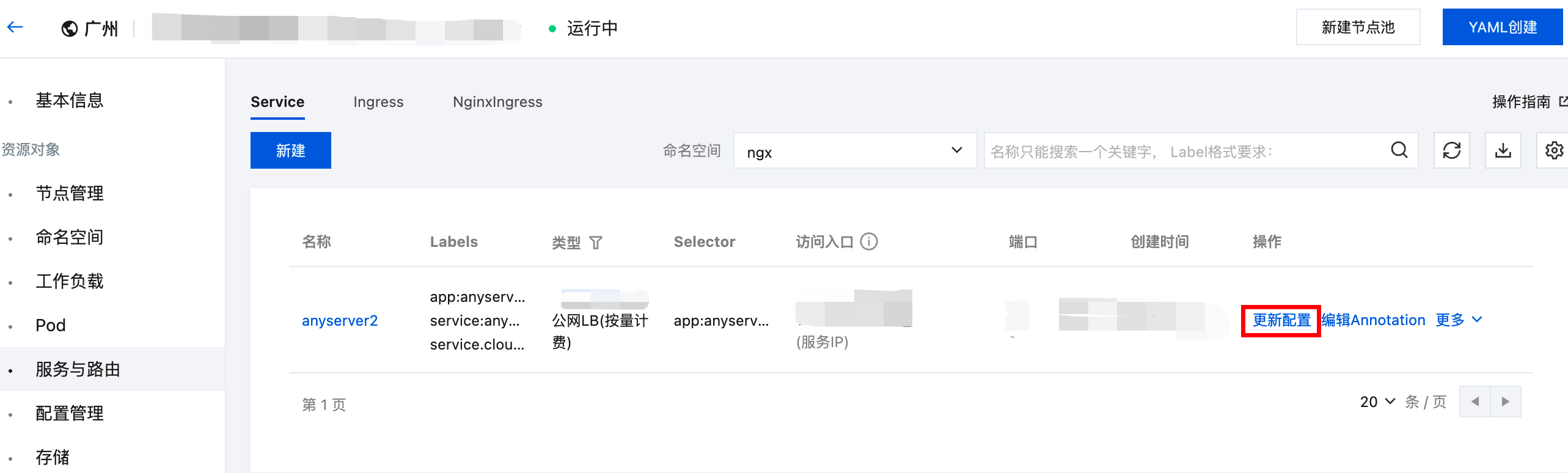The image size is (1568, 473).
Task: Change the 20 条/页 page size
Action: tap(1377, 402)
